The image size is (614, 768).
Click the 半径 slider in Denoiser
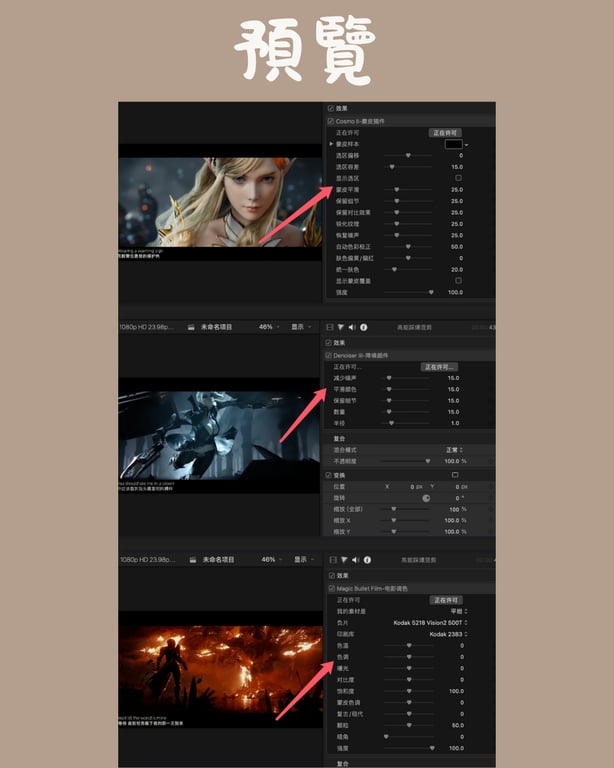tap(405, 423)
